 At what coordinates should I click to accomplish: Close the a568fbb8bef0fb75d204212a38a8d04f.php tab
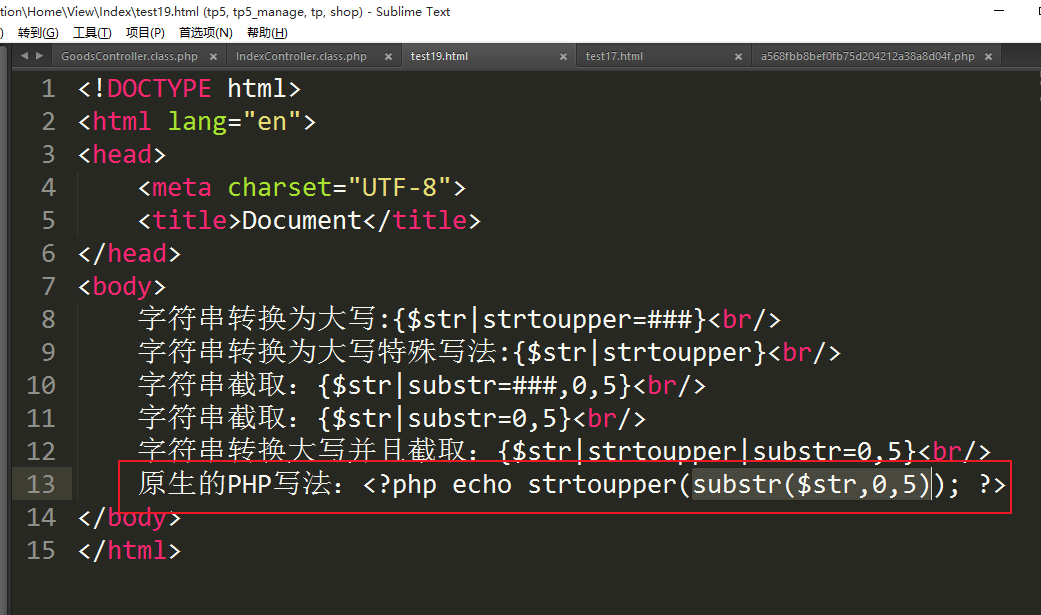tap(989, 57)
